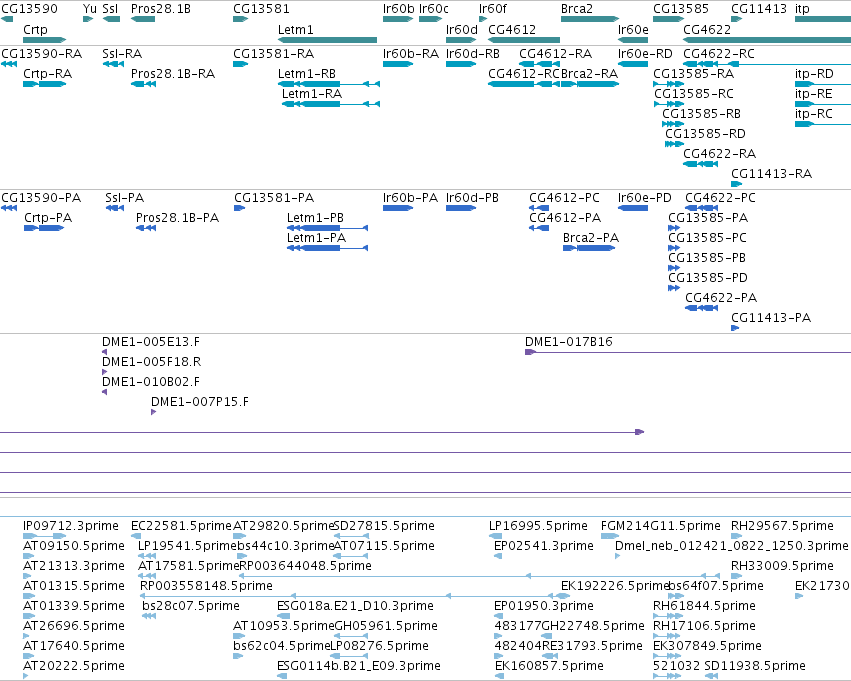The image size is (851, 681).
Task: Click the CG11413-PA protein label
Action: (x=771, y=318)
